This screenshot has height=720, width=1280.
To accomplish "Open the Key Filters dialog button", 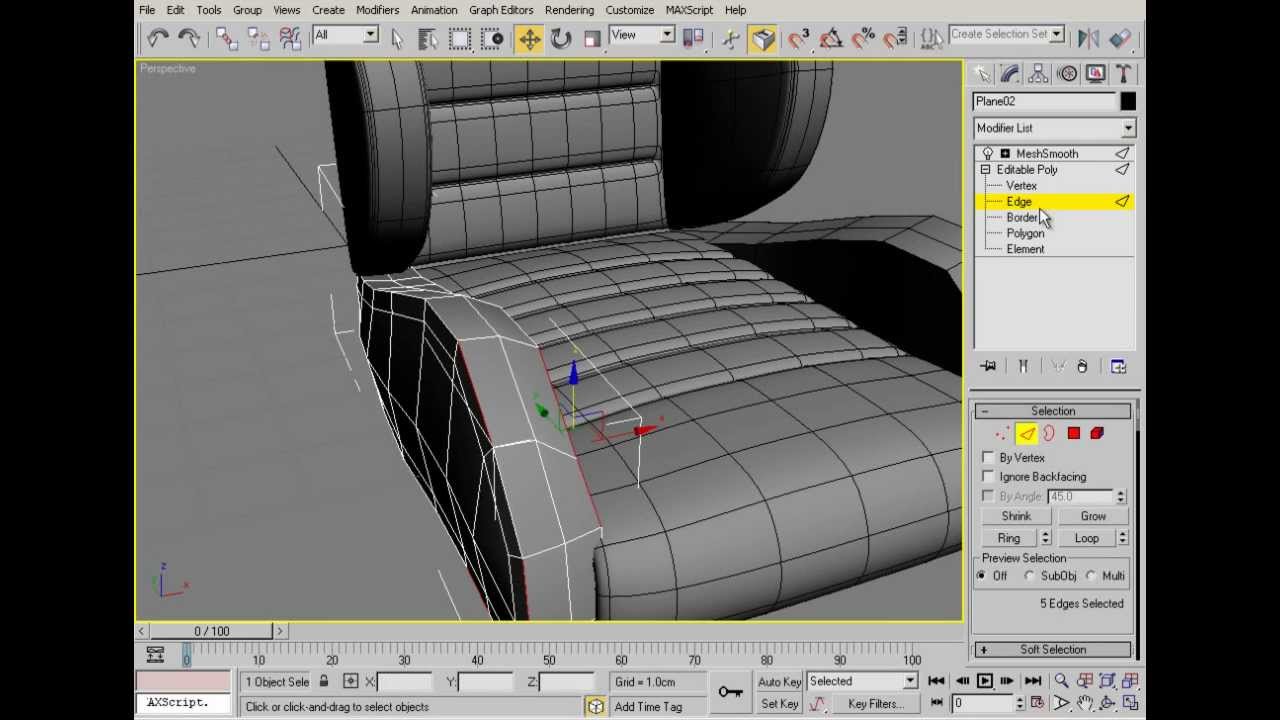I will click(876, 704).
